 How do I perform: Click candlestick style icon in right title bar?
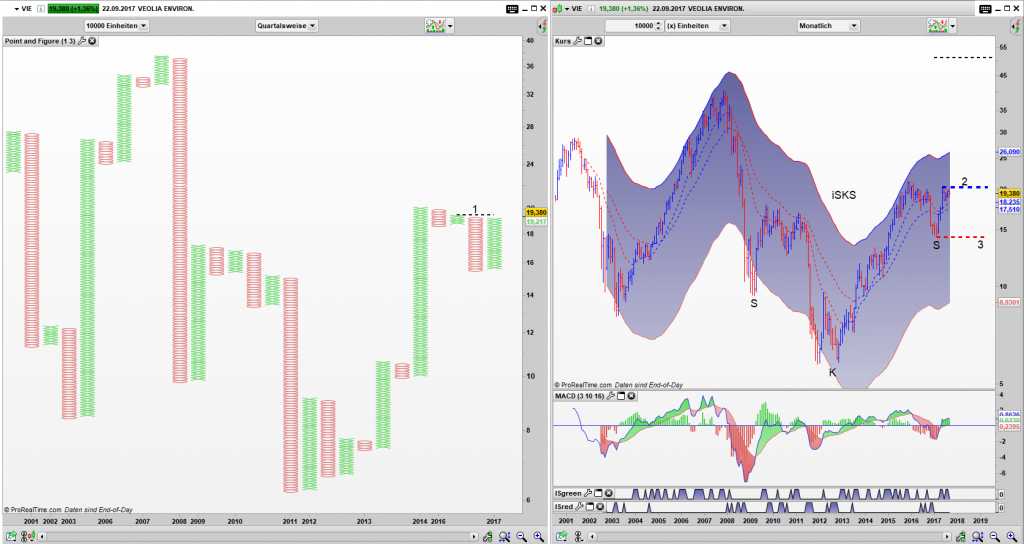click(557, 8)
